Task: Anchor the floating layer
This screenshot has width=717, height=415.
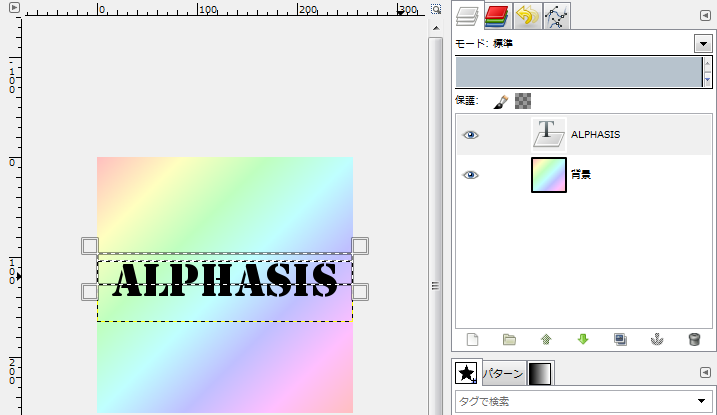Action: pos(657,340)
